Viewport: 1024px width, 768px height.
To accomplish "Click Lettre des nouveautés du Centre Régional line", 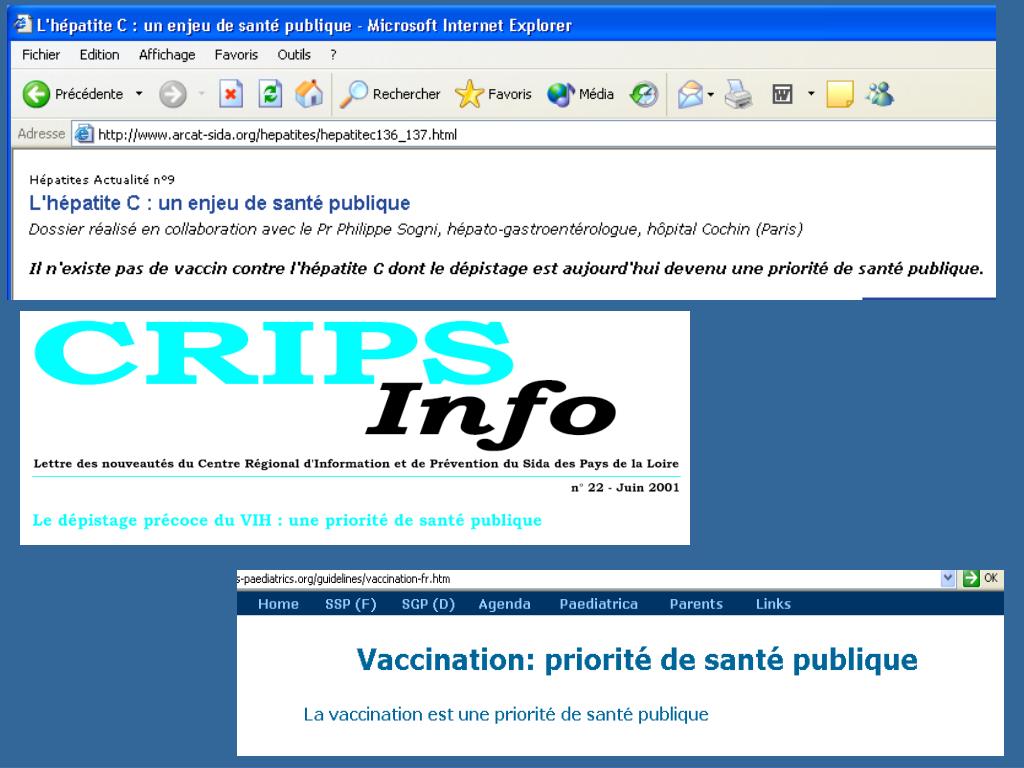I will click(356, 464).
